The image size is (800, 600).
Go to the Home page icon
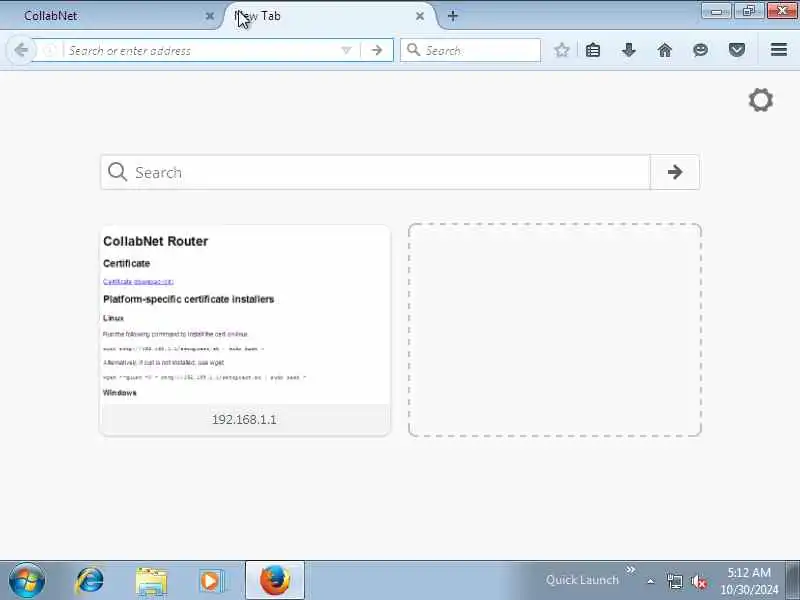(665, 50)
